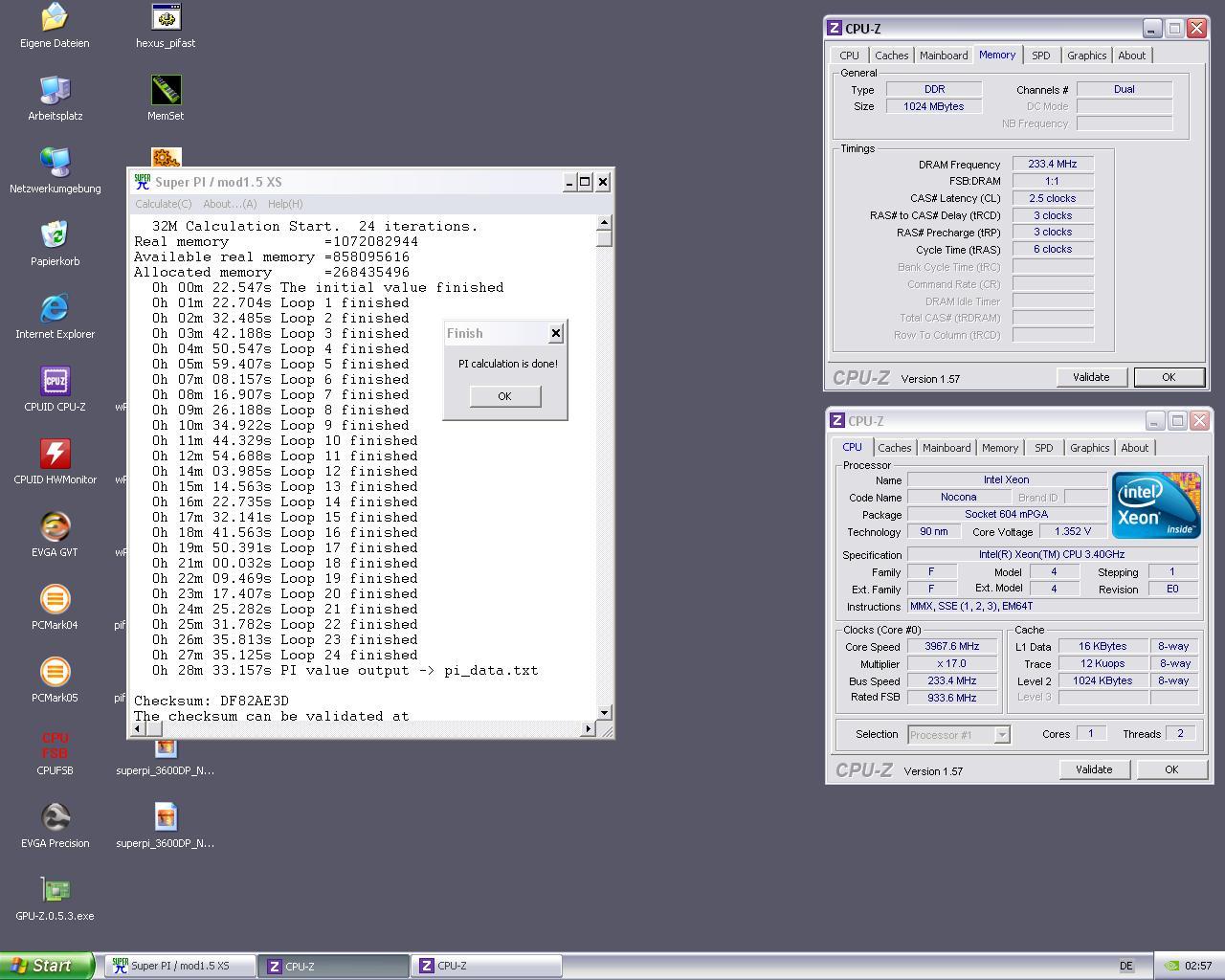This screenshot has height=980, width=1225.
Task: Launch Internet Explorer from the desktop
Action: coord(55,308)
